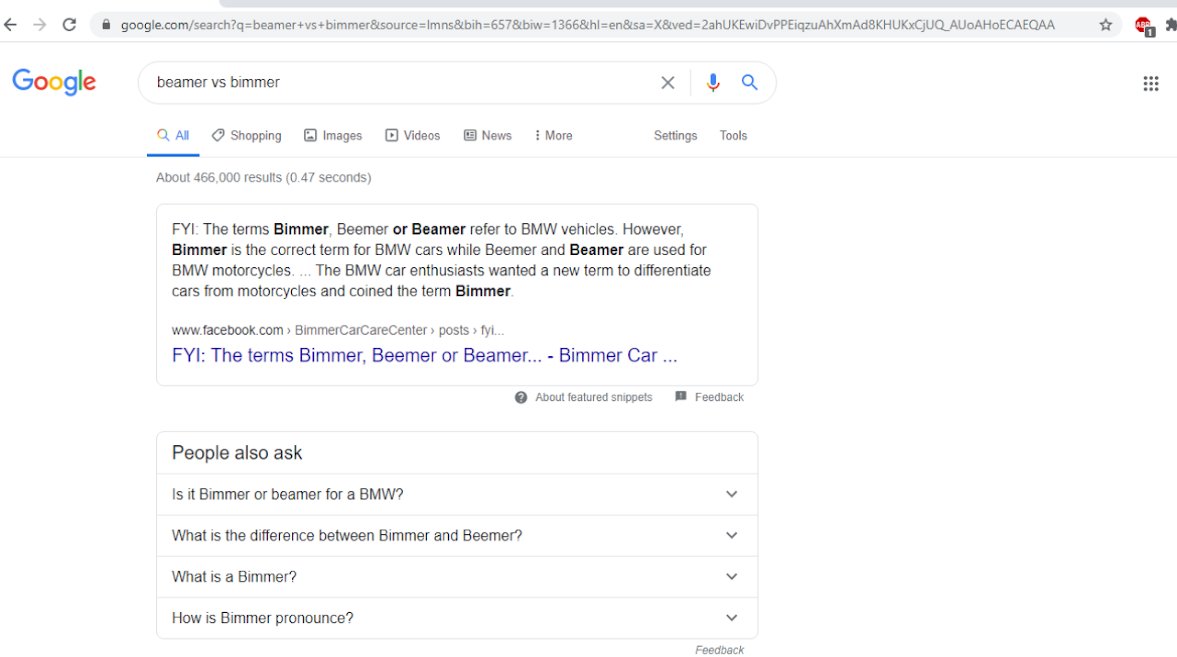Select the All results tab

coord(173,135)
